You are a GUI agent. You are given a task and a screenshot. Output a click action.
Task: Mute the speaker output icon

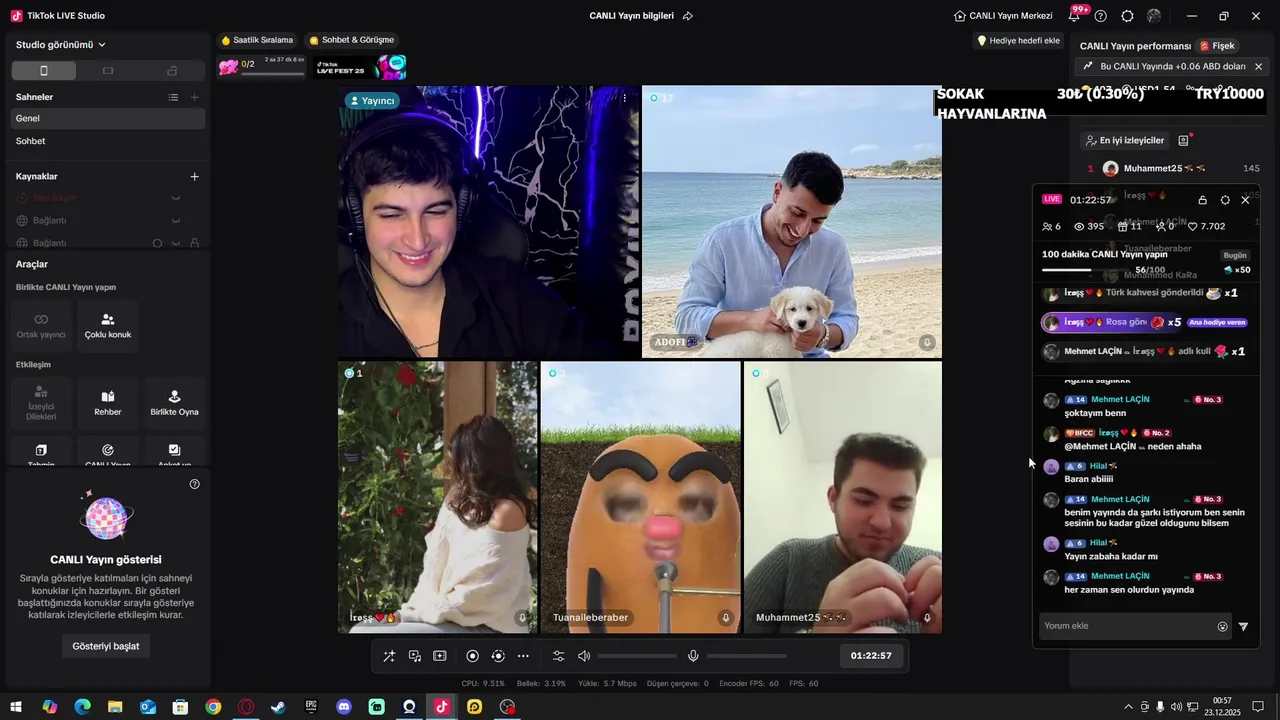pyautogui.click(x=584, y=656)
